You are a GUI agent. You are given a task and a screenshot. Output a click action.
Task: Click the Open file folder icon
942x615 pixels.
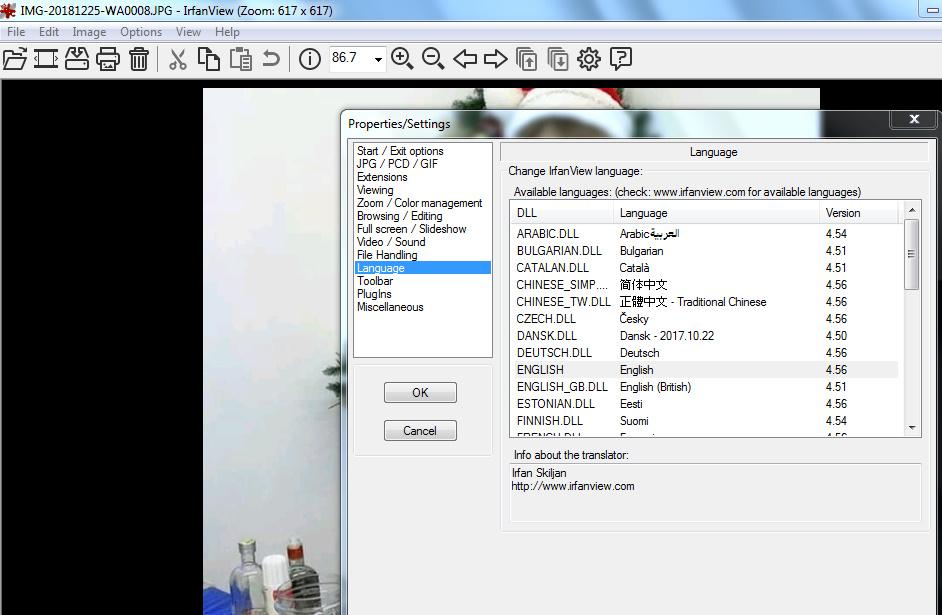[15, 59]
